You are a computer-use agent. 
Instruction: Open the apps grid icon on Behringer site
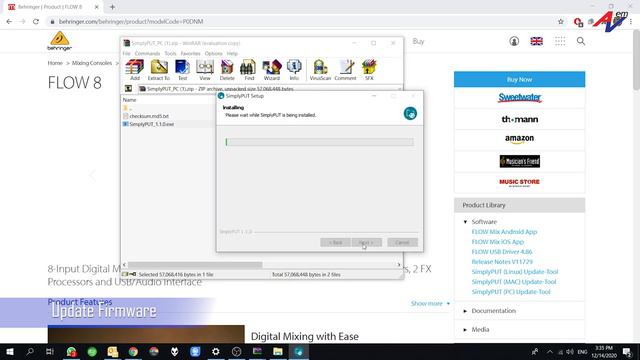pyautogui.click(x=560, y=41)
